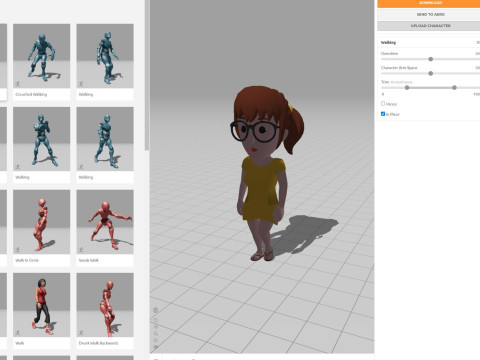Click the Sneak Walk caption text

click(x=89, y=260)
